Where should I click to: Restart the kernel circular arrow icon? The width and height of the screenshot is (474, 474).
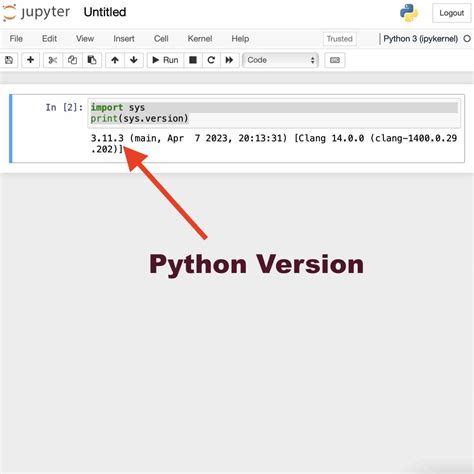tap(211, 60)
